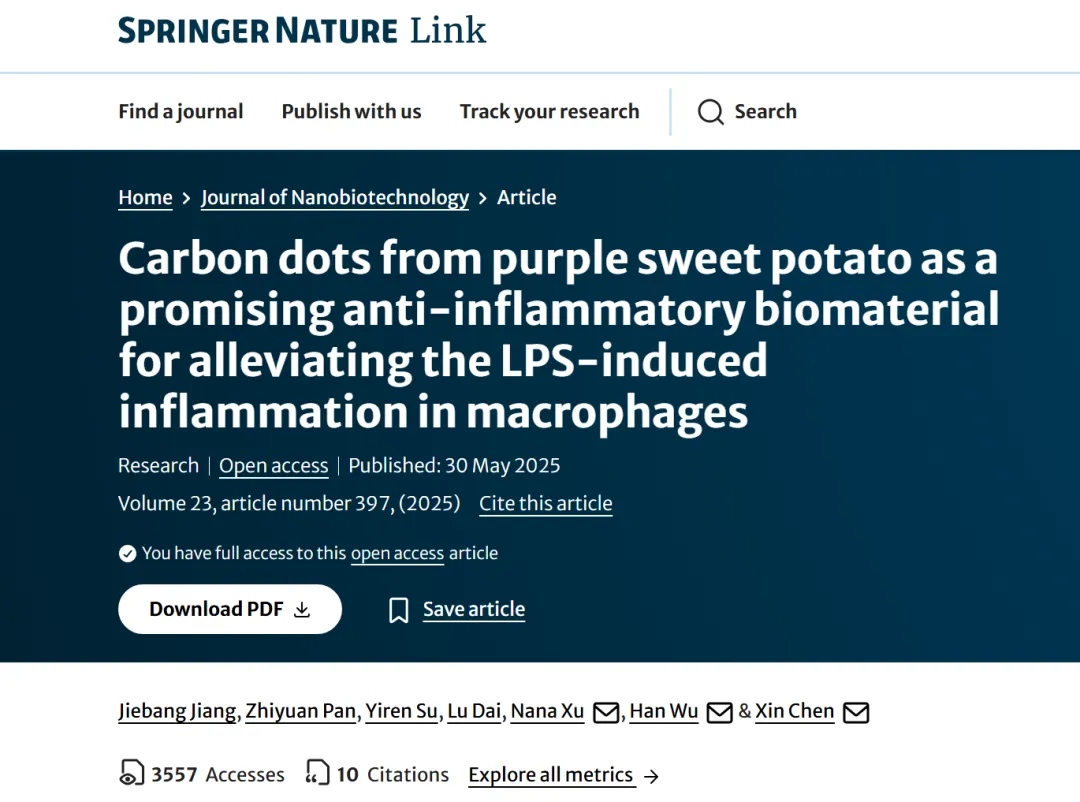Click Cite this article link
The height and width of the screenshot is (802, 1080).
pyautogui.click(x=545, y=504)
